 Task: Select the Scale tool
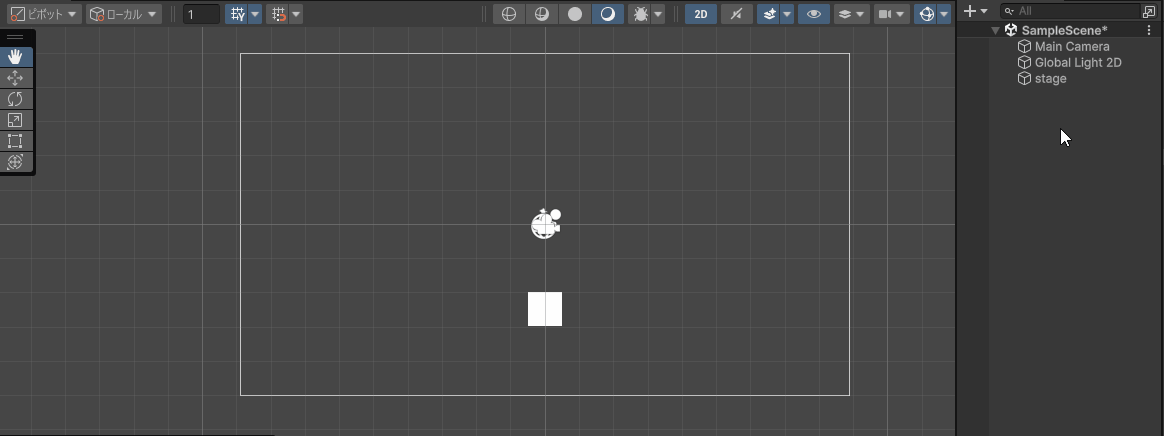click(x=16, y=120)
